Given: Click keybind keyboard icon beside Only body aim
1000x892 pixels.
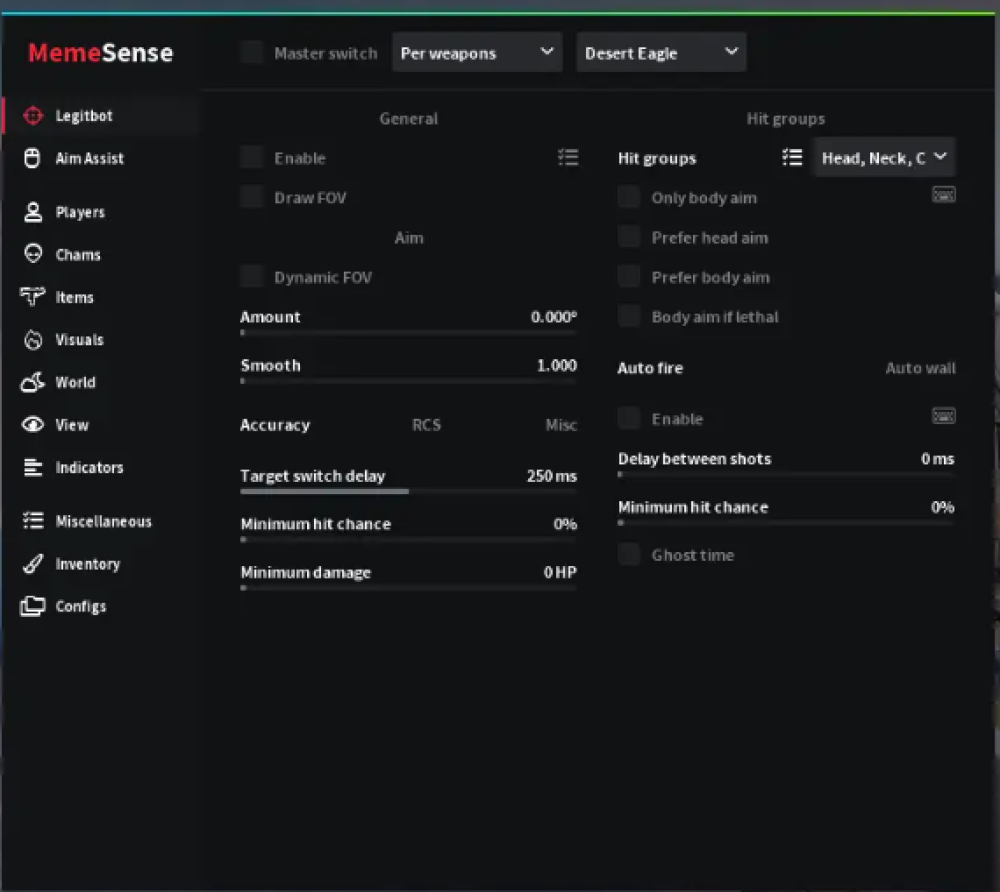Looking at the screenshot, I should coord(943,195).
